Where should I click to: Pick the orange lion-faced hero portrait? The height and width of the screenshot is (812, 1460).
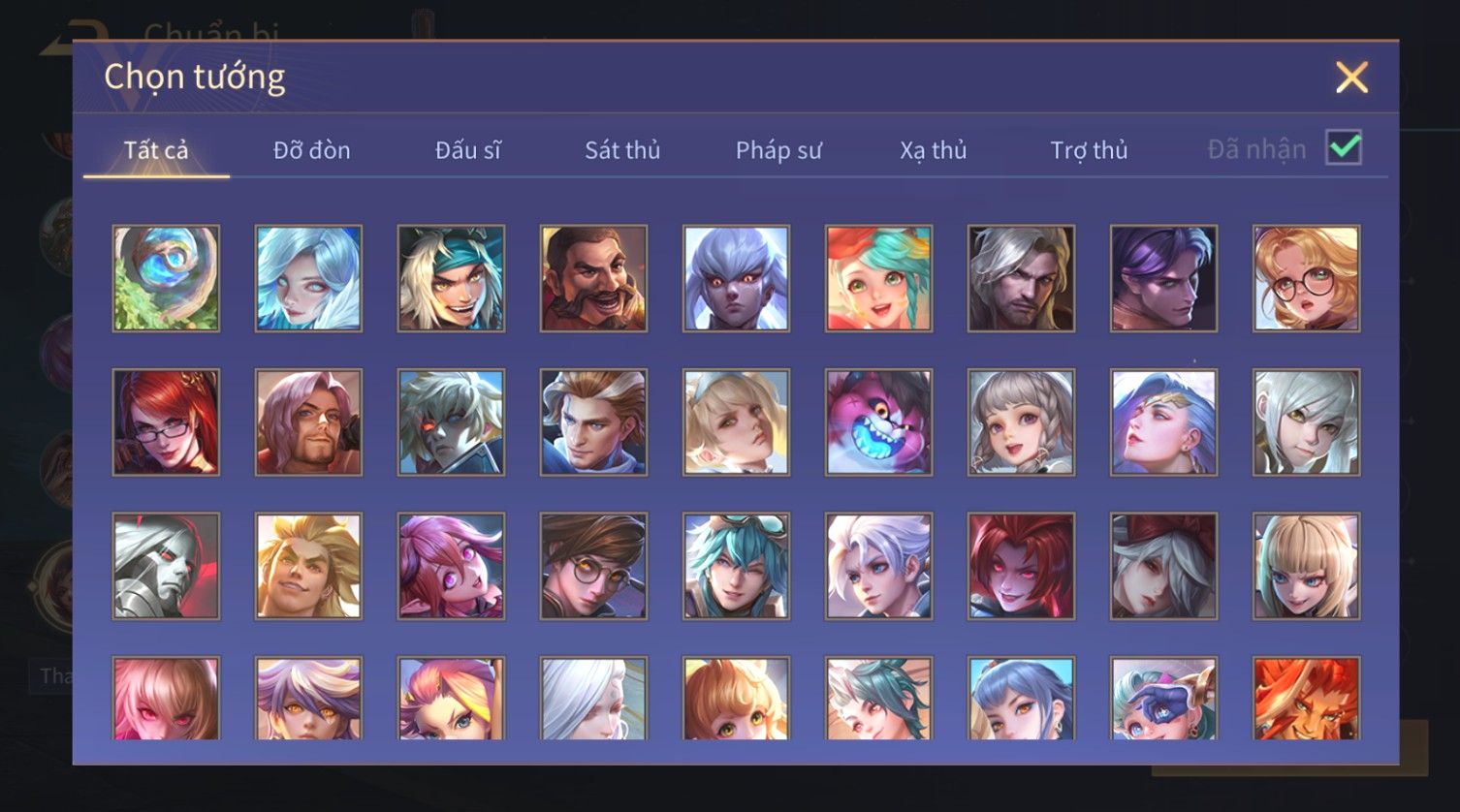1306,698
